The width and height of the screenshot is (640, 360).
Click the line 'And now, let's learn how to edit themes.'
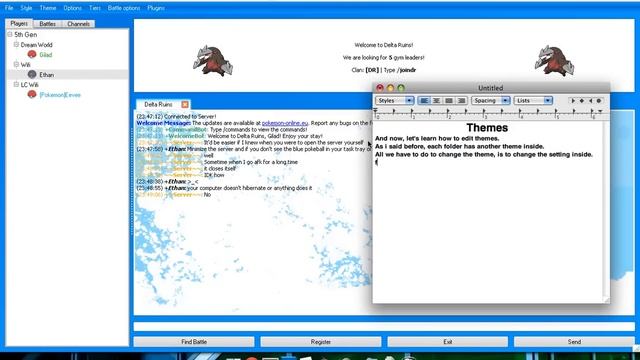[x=437, y=138]
